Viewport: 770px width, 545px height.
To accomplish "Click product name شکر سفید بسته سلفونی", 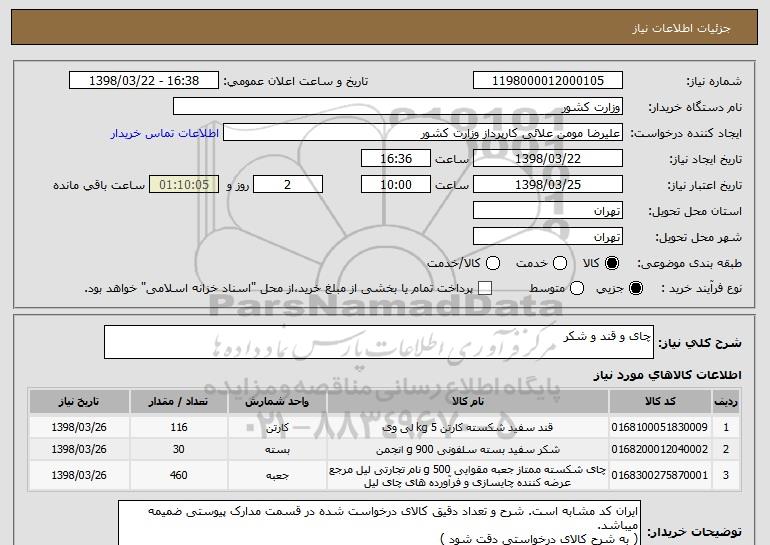I will [x=468, y=449].
